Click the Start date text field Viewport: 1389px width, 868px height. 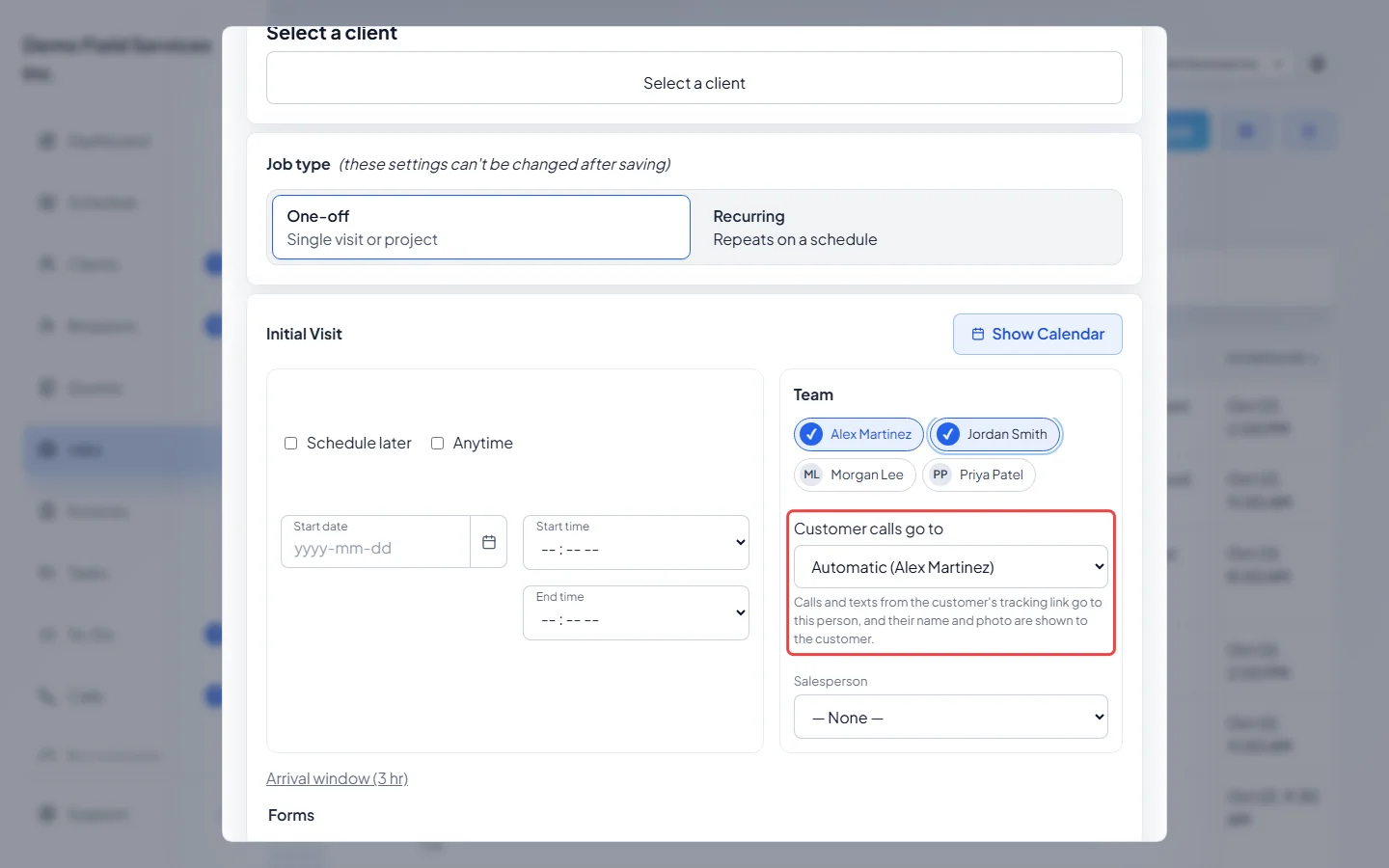tap(376, 542)
